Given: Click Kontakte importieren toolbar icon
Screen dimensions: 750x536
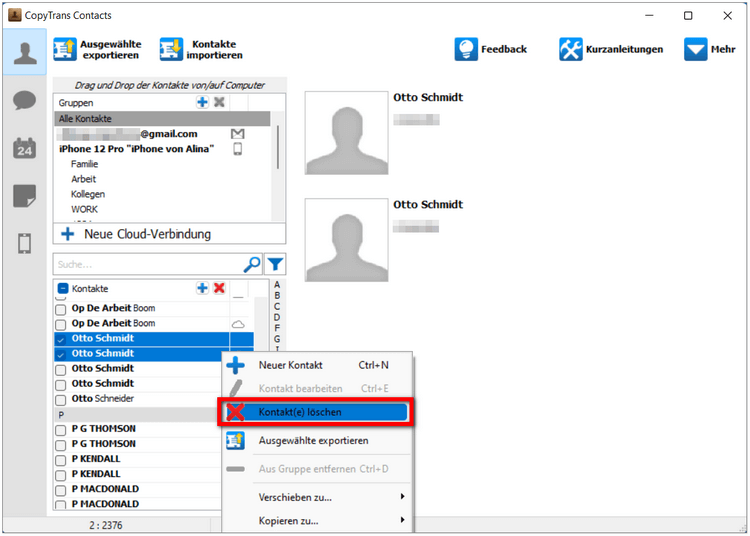Looking at the screenshot, I should click(171, 49).
